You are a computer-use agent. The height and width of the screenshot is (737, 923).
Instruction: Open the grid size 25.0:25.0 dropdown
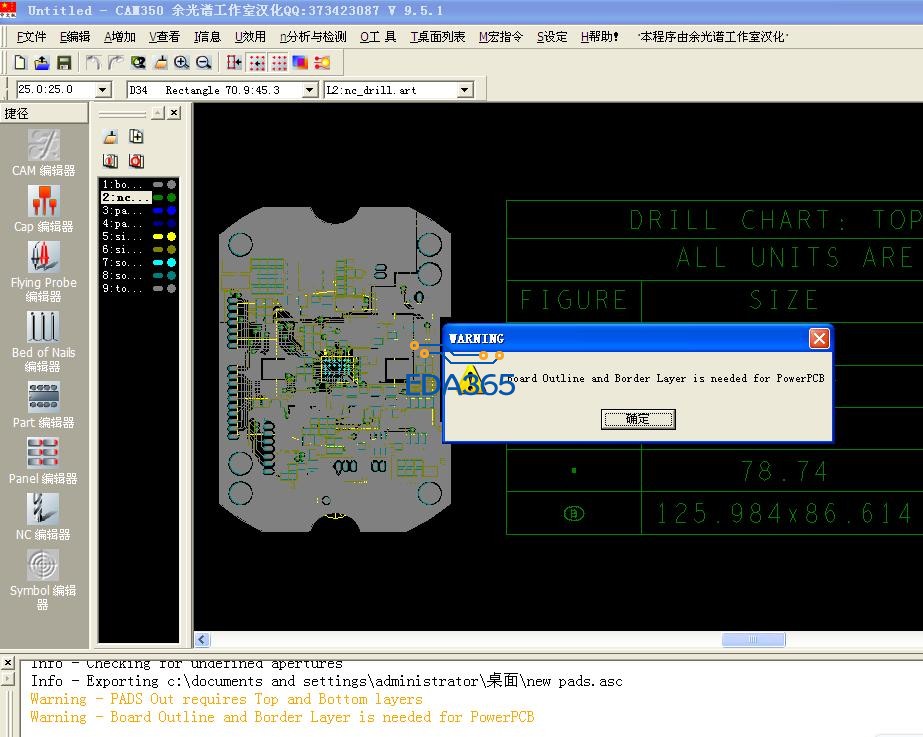103,90
